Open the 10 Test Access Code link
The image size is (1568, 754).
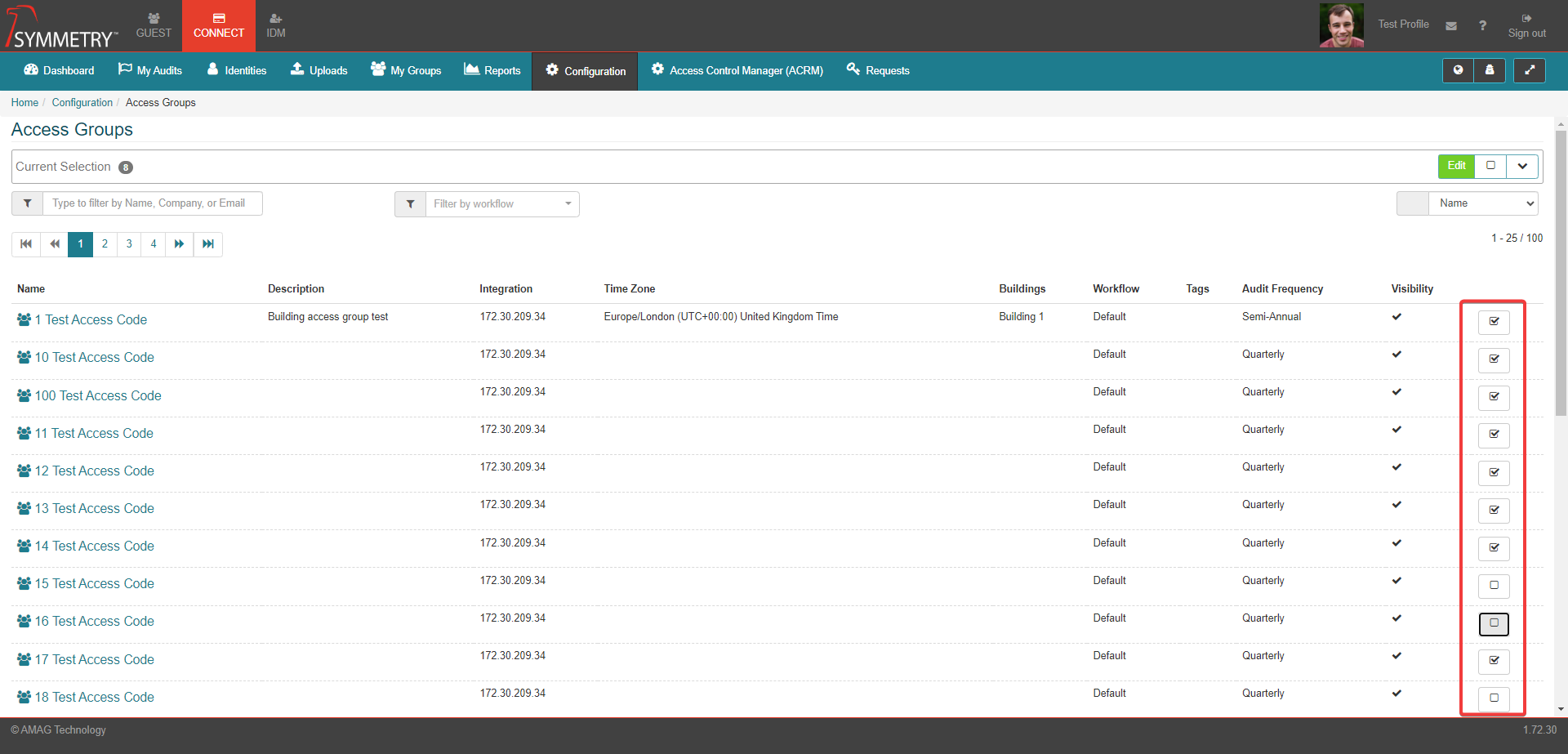pos(95,357)
